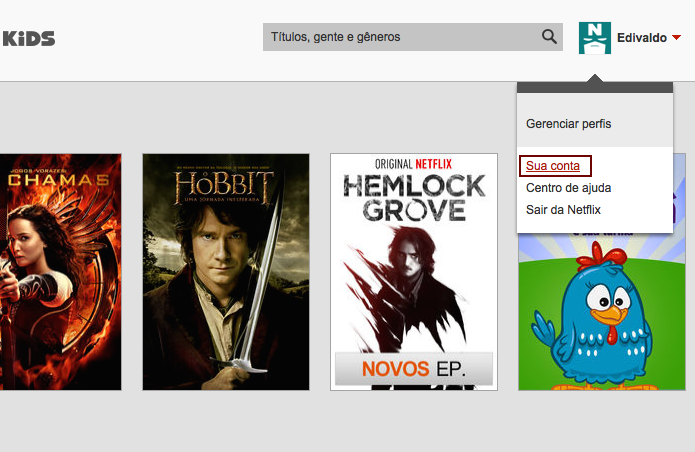Open the Kids section logo
The width and height of the screenshot is (695, 452).
29,39
